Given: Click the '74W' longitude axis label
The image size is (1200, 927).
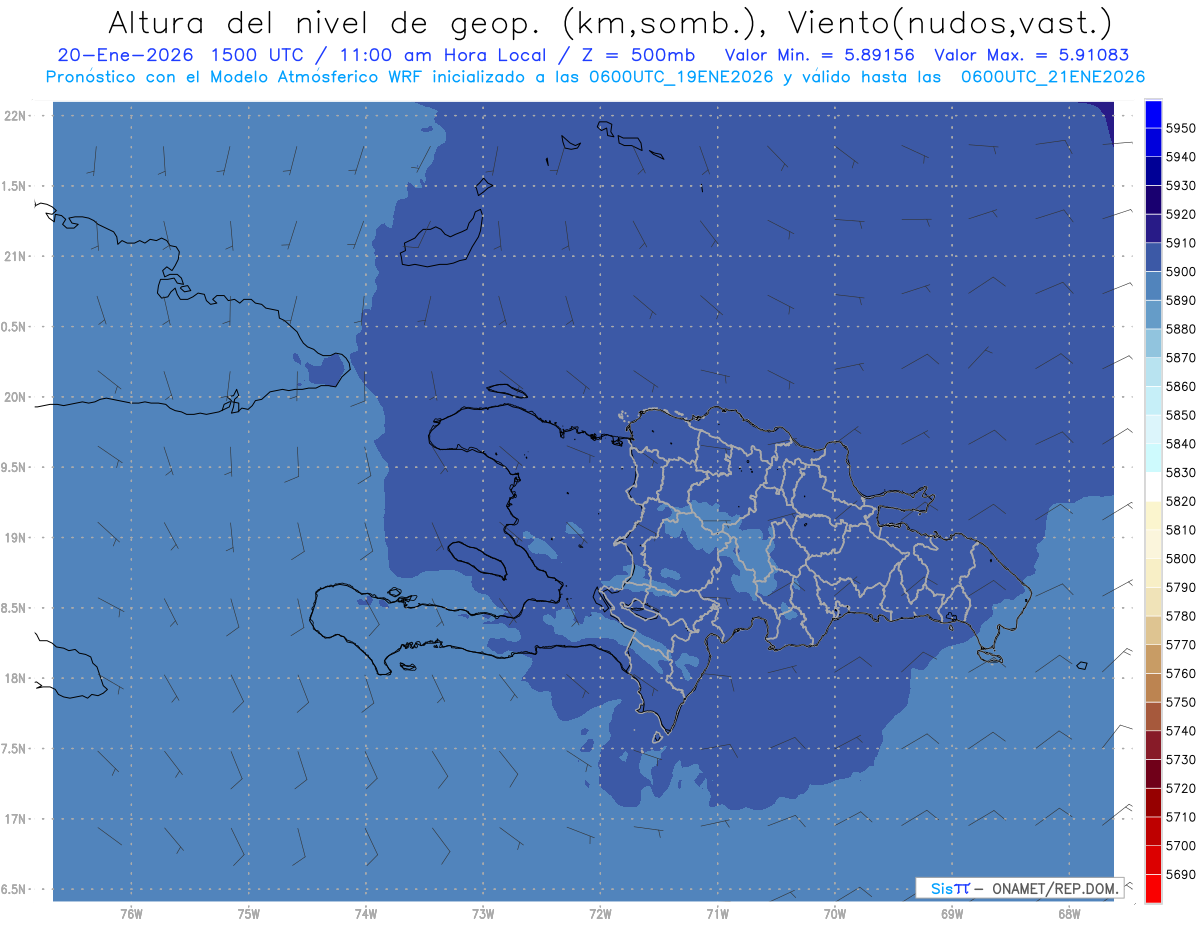Looking at the screenshot, I should (x=366, y=914).
